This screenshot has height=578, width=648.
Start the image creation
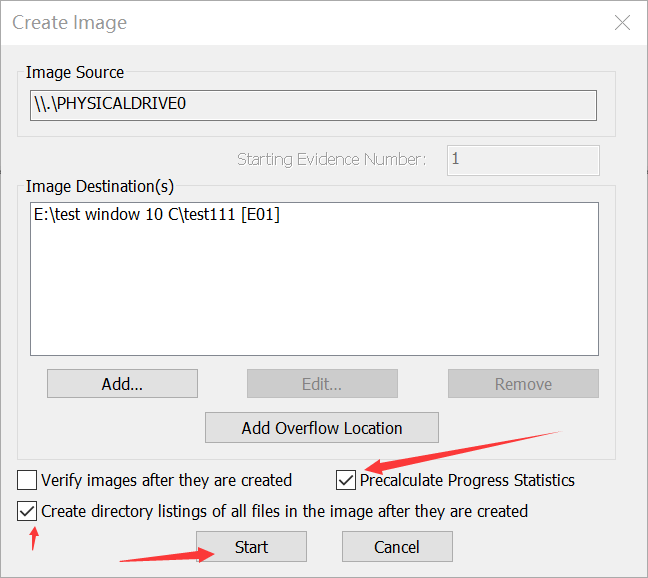click(x=251, y=547)
